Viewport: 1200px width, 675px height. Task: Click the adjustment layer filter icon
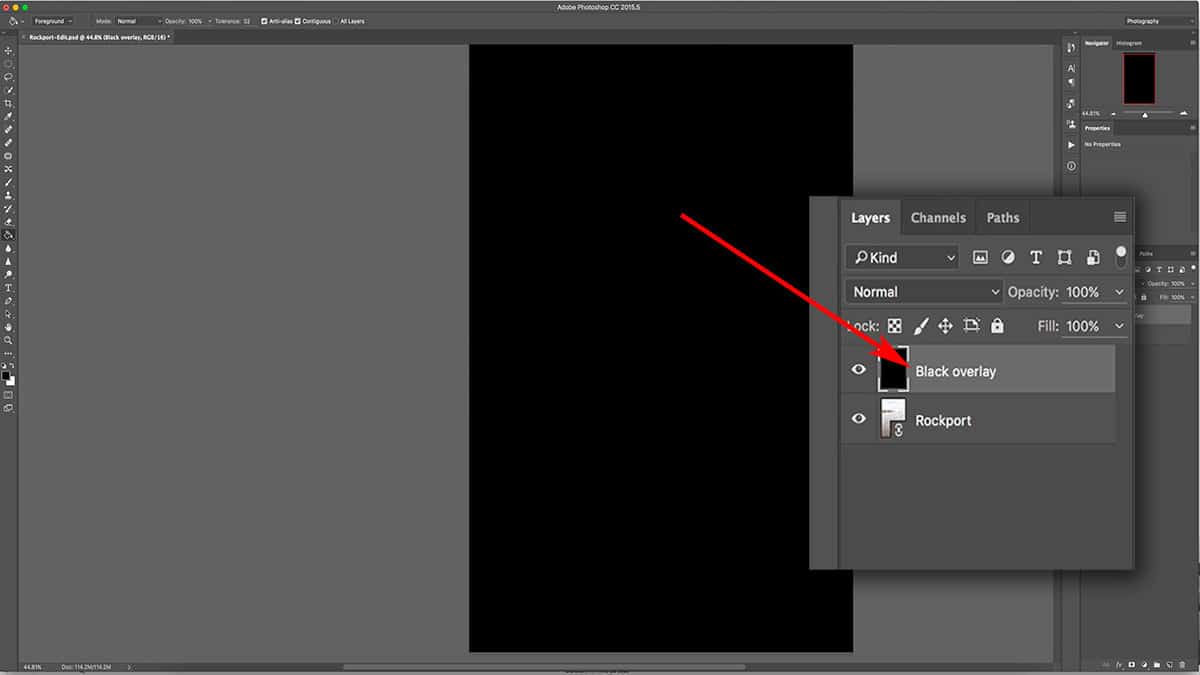pyautogui.click(x=1008, y=257)
